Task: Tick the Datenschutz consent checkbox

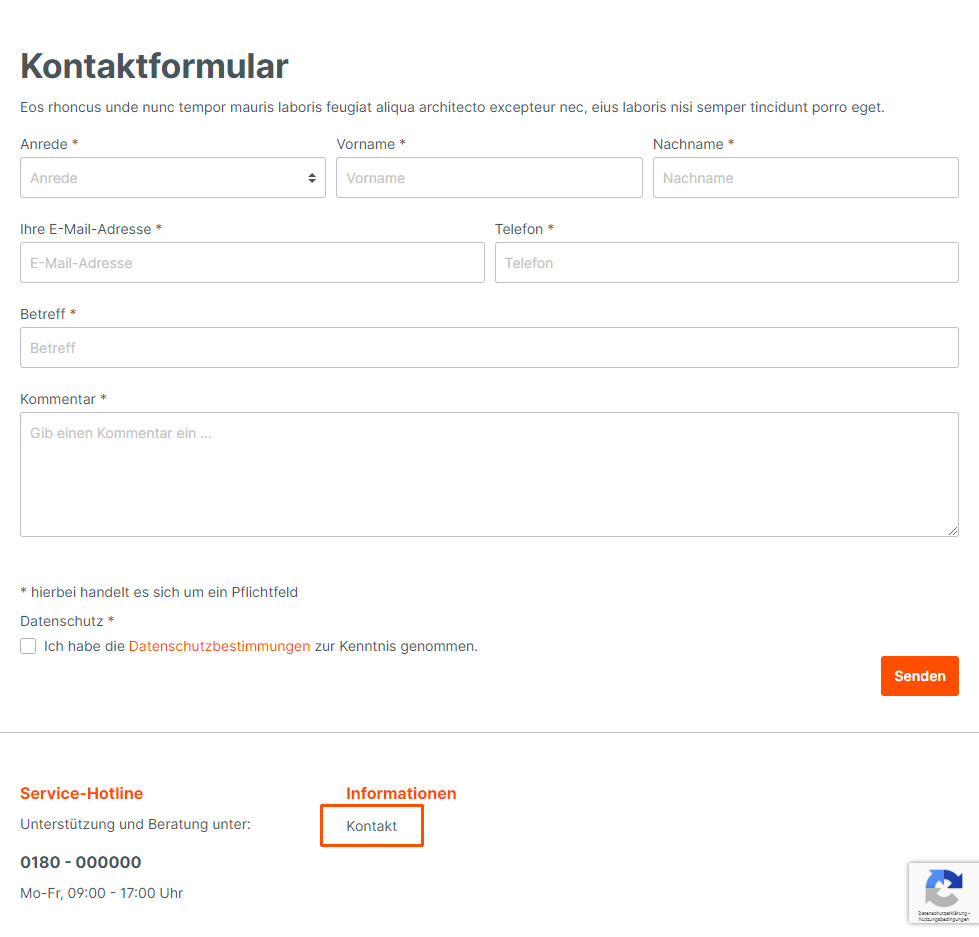Action: [28, 646]
